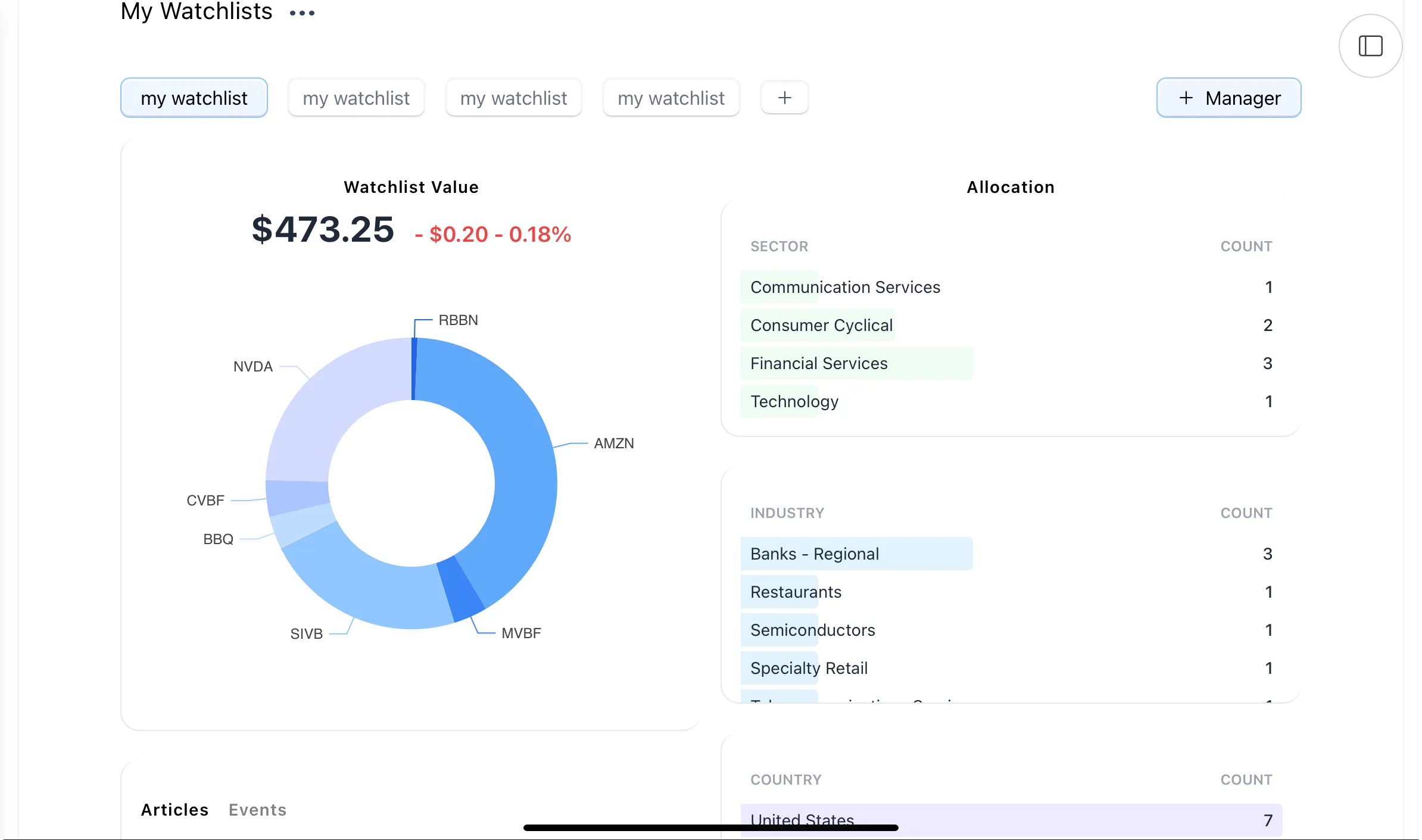The image size is (1422, 840).
Task: Click the SIVB chart label
Action: (307, 634)
